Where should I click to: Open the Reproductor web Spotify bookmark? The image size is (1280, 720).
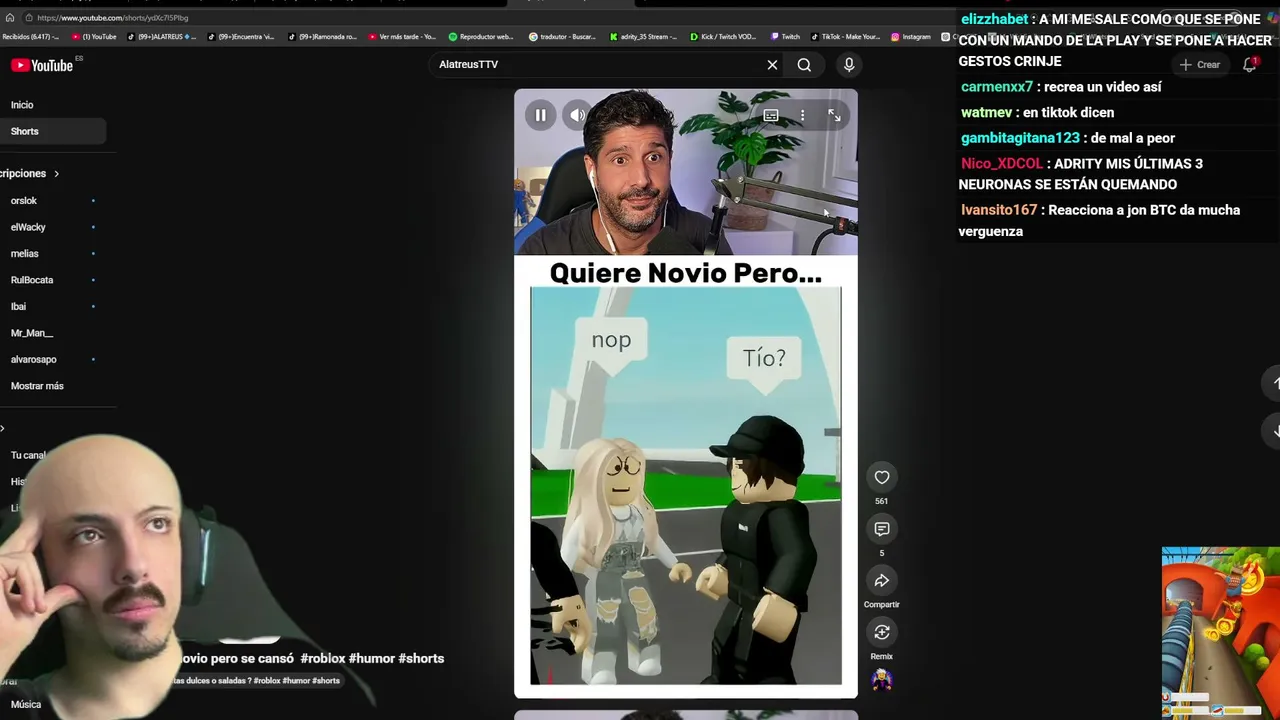tap(482, 37)
